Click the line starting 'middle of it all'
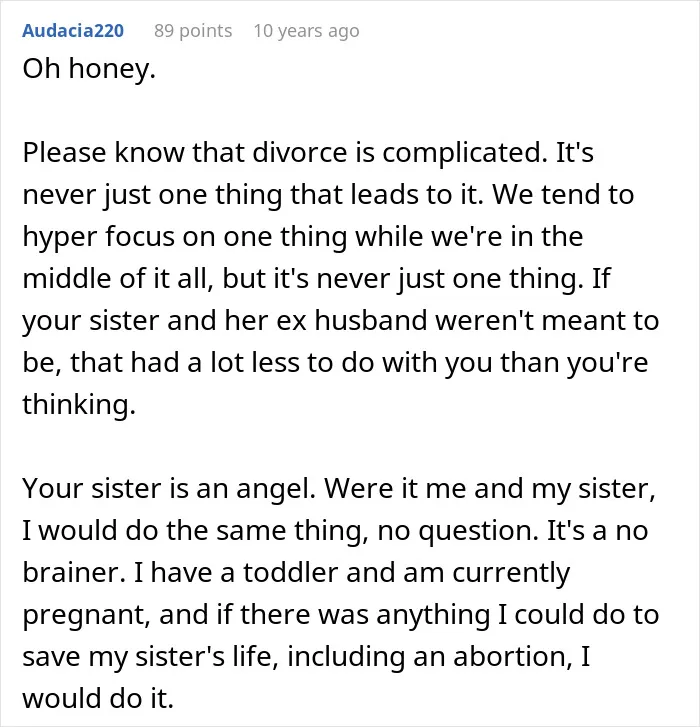This screenshot has height=727, width=700. (317, 279)
